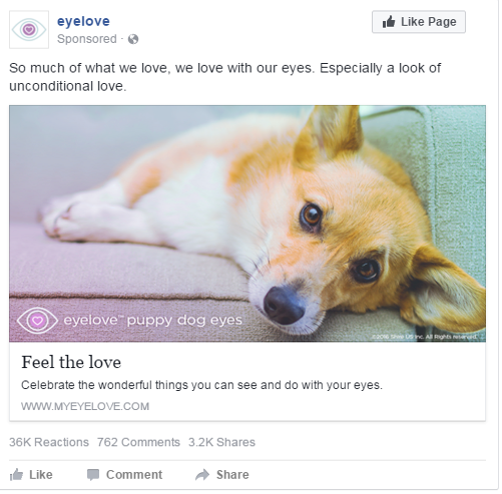
Task: Click the 'Feel the love' headline
Action: coord(71,362)
